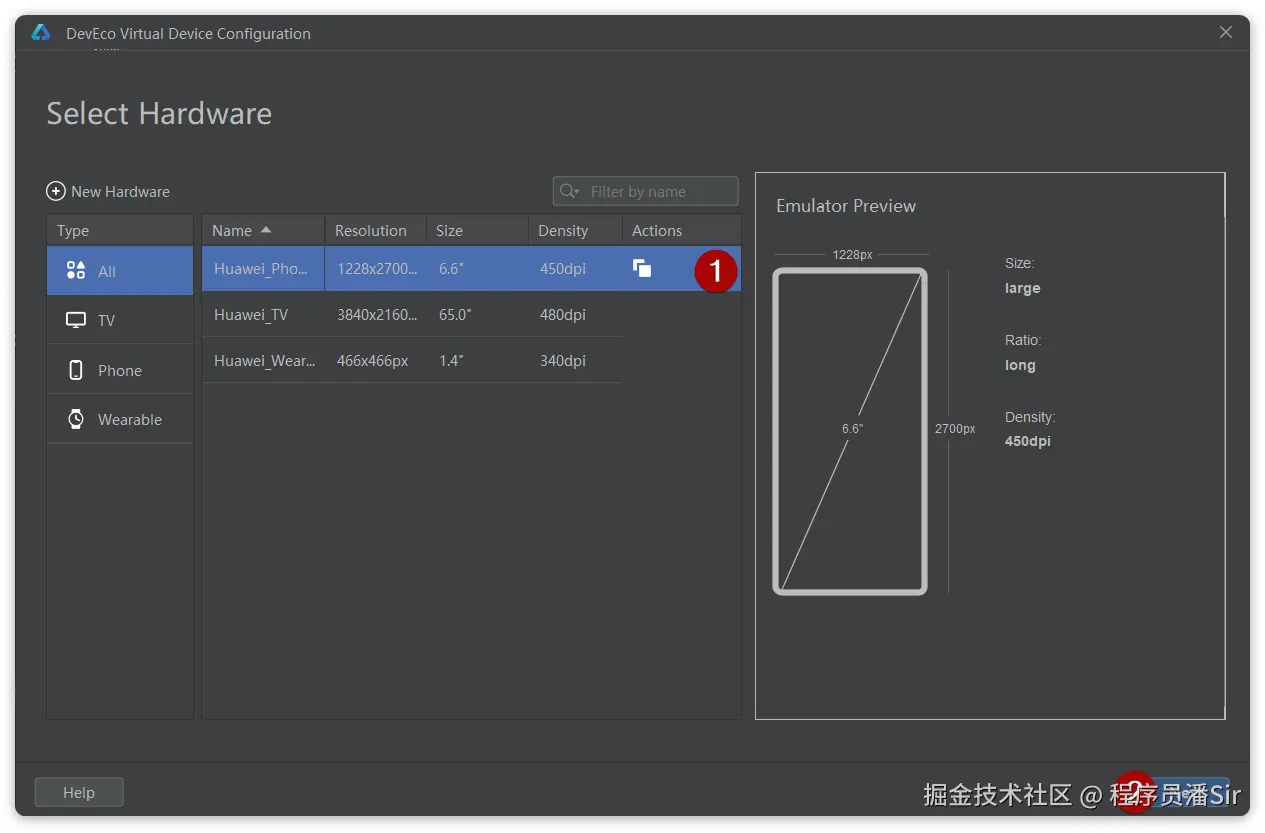This screenshot has height=833, width=1265.
Task: Select the Huawei_Wear... device name
Action: (x=265, y=360)
